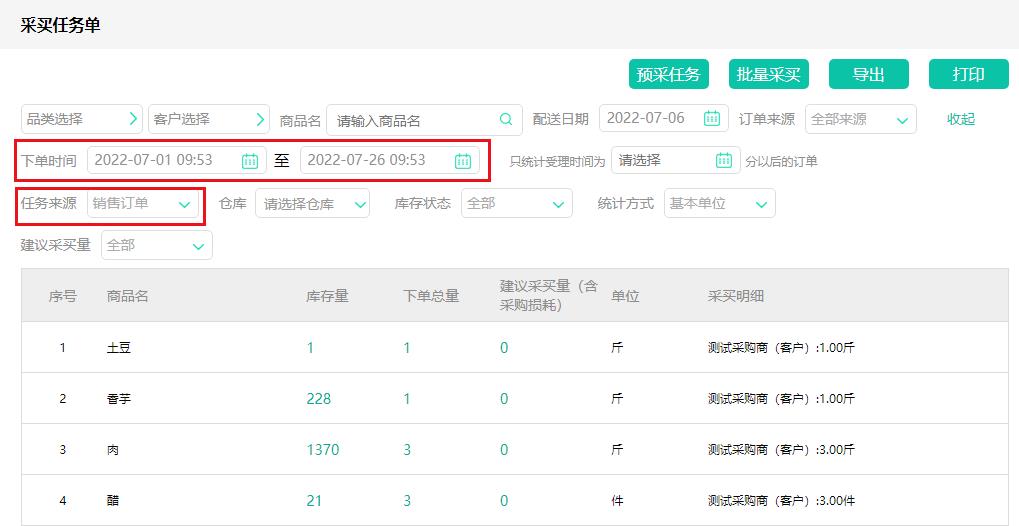Click the 打印 button
Image resolution: width=1019 pixels, height=526 pixels.
pyautogui.click(x=968, y=74)
